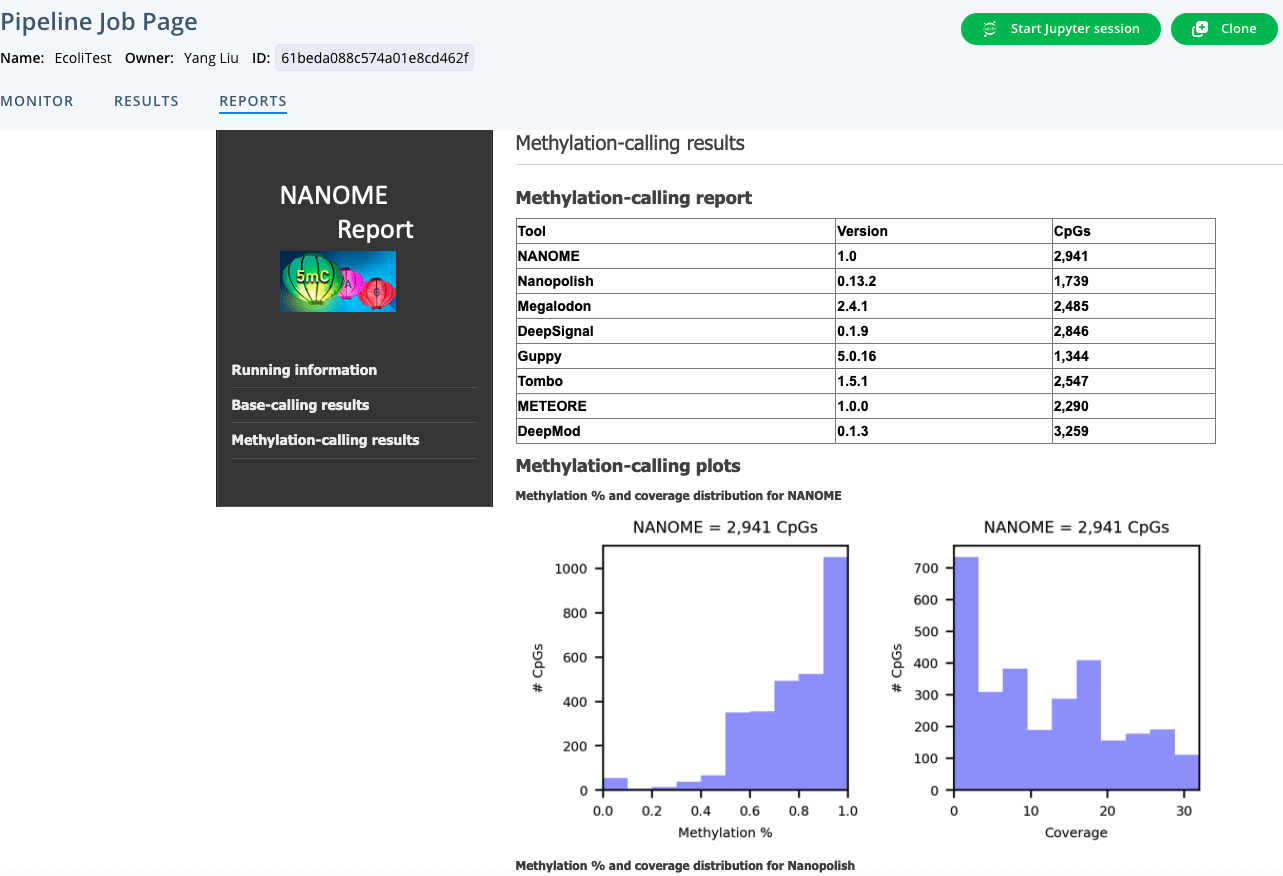Select the DeepMod tool cell

pos(675,431)
